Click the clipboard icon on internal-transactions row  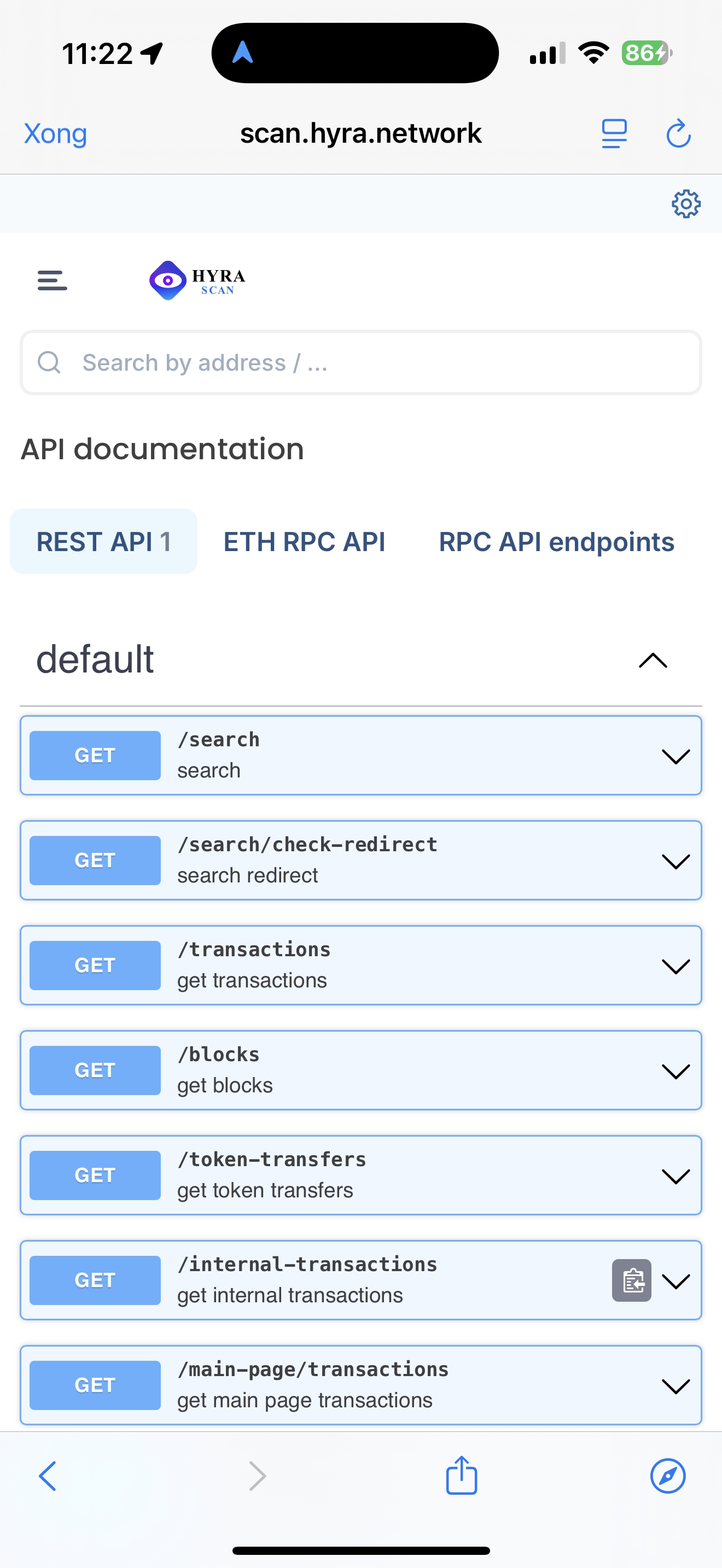coord(631,1280)
